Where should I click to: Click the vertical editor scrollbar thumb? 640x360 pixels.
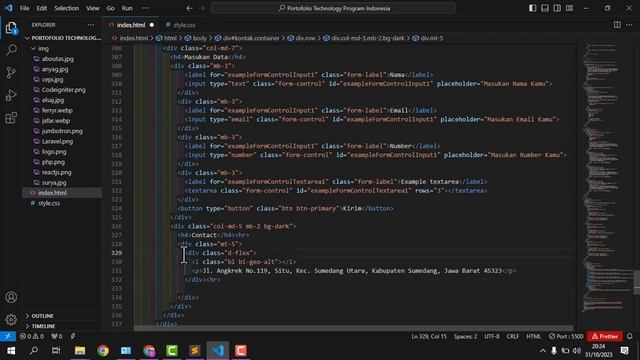coord(636,282)
